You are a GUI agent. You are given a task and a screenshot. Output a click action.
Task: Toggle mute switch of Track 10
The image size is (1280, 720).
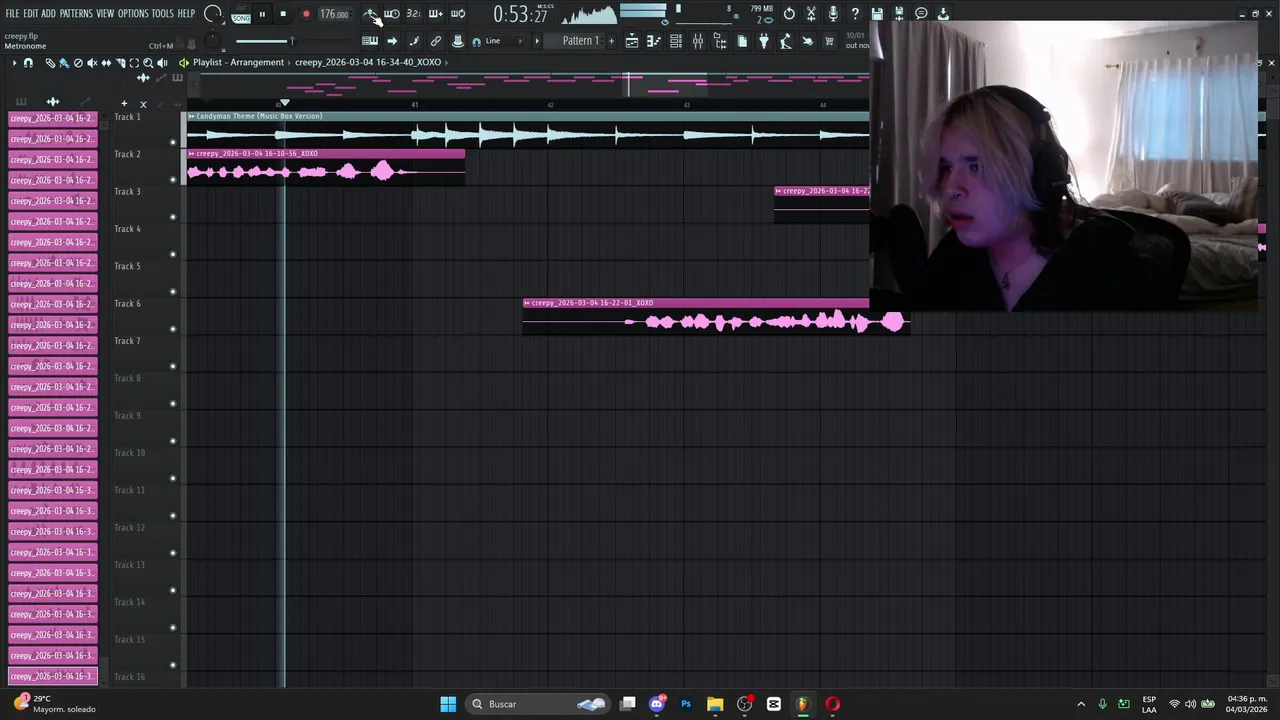[x=173, y=478]
